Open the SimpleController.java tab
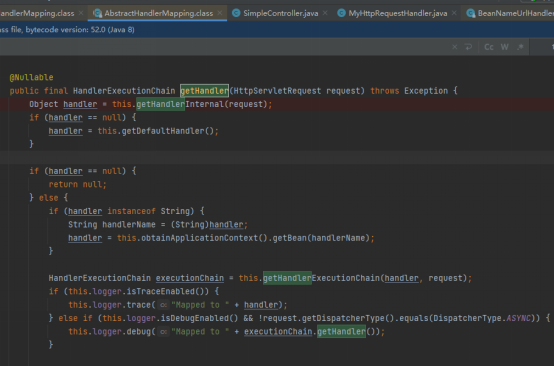This screenshot has width=554, height=367. pyautogui.click(x=281, y=13)
